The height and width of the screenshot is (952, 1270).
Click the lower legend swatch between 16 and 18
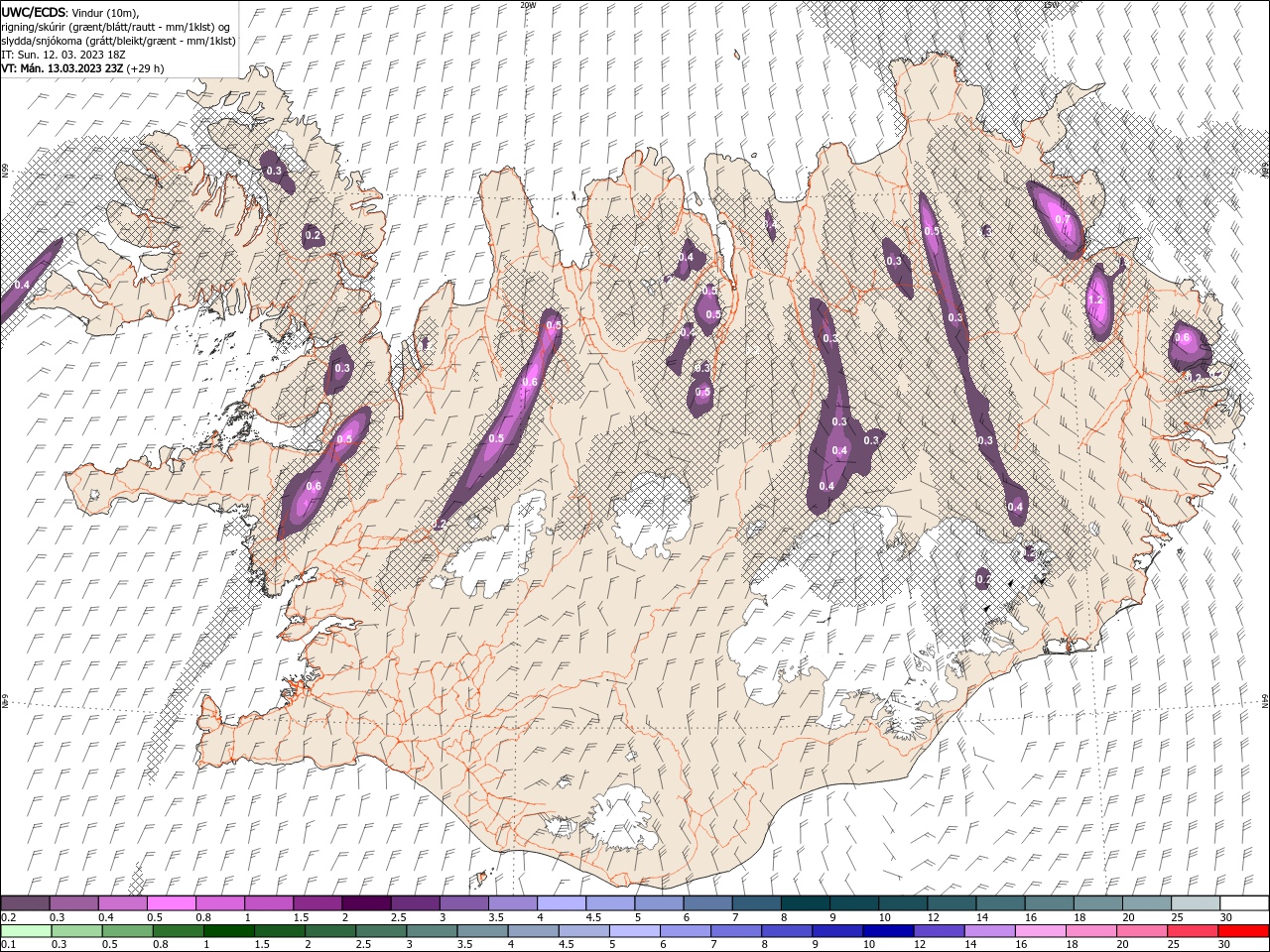coord(1042,930)
